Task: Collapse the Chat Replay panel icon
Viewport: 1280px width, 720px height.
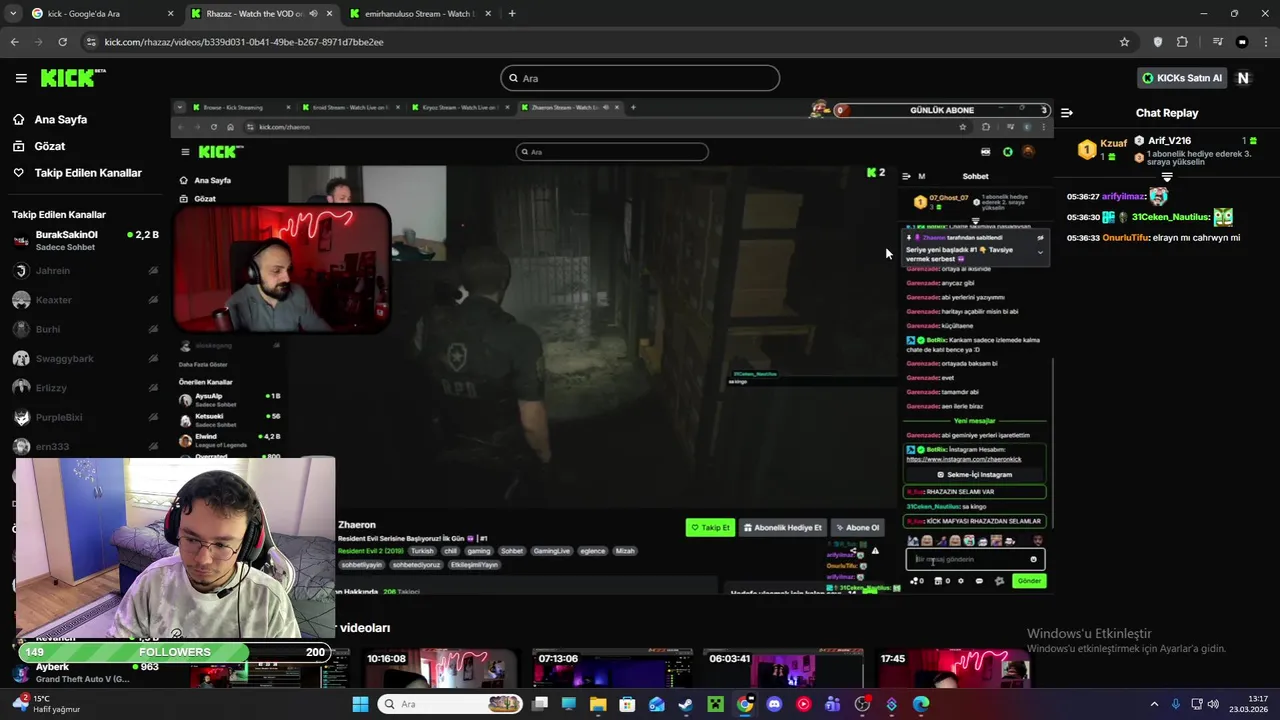Action: tap(1066, 113)
